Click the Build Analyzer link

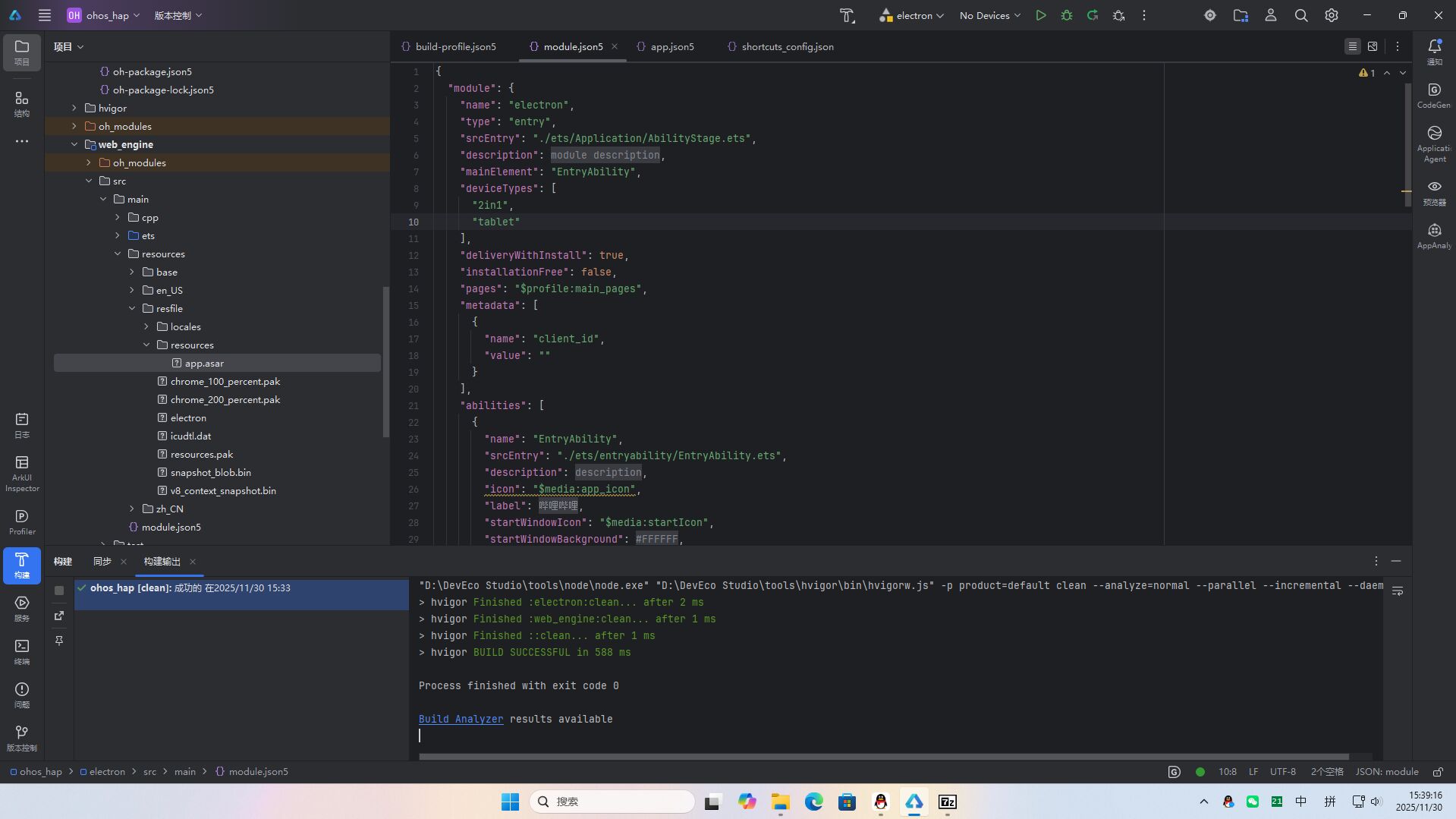pyautogui.click(x=461, y=719)
